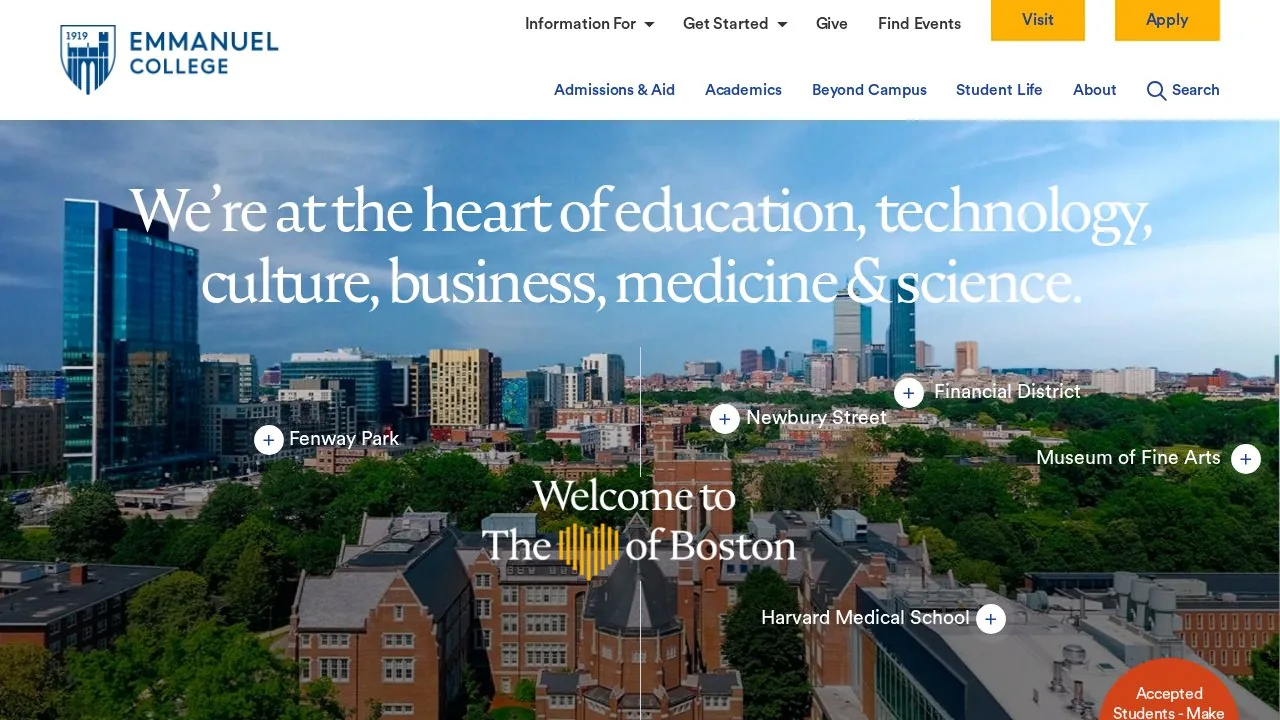
Task: Open the Admissions & Aid menu
Action: click(x=614, y=90)
